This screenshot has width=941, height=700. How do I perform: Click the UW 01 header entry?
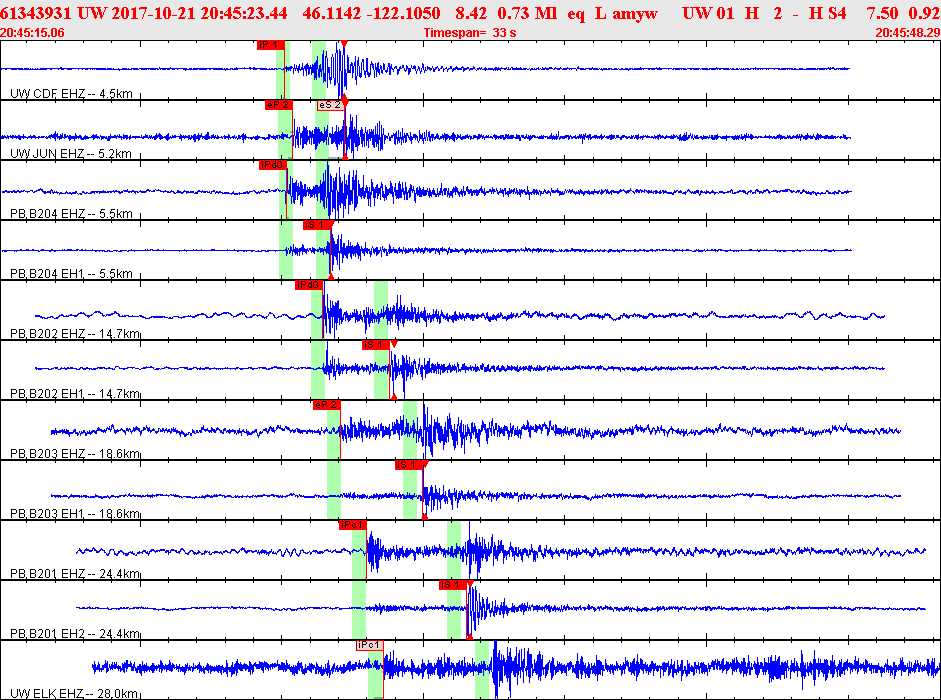pos(708,13)
